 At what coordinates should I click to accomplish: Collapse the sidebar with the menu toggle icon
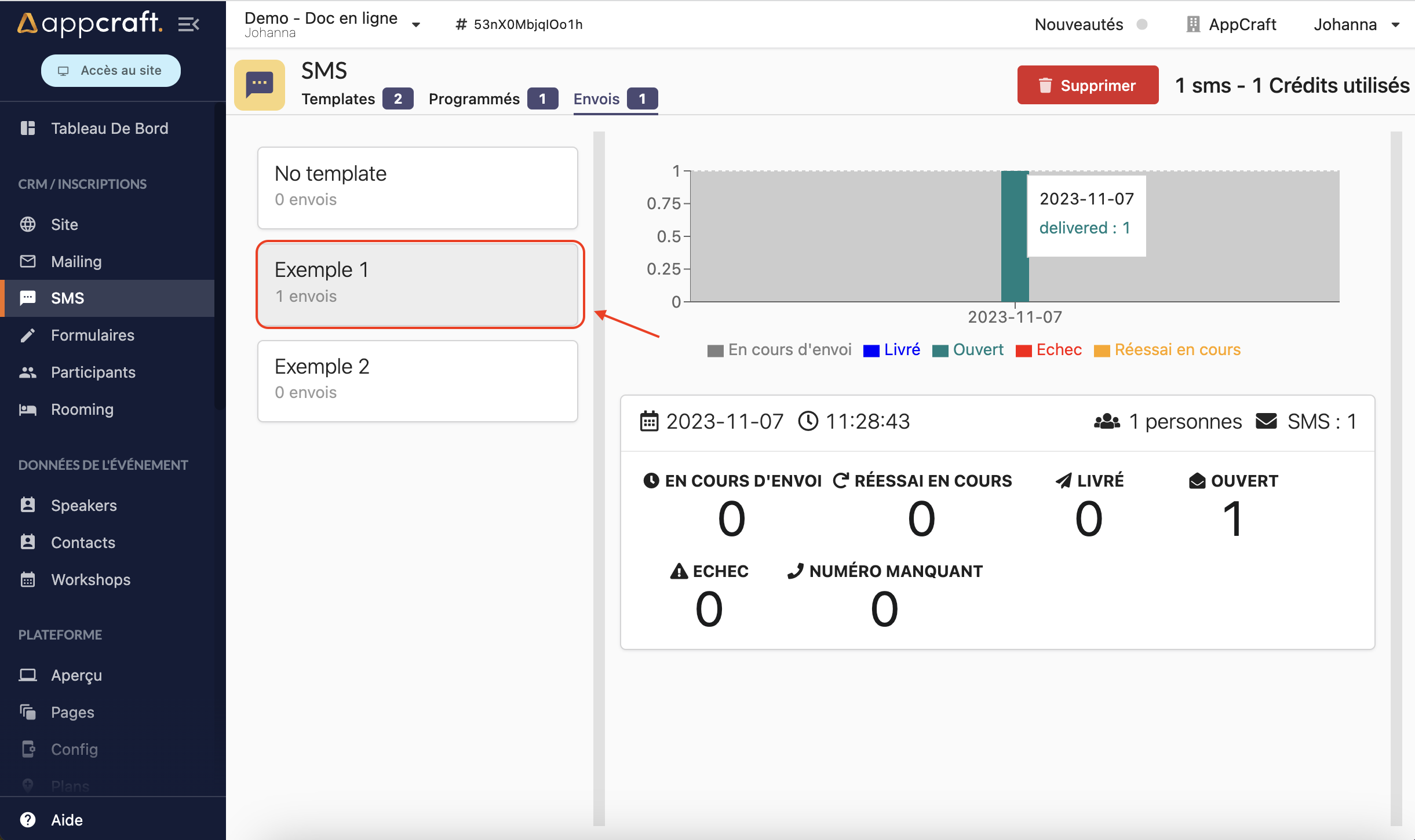tap(189, 24)
